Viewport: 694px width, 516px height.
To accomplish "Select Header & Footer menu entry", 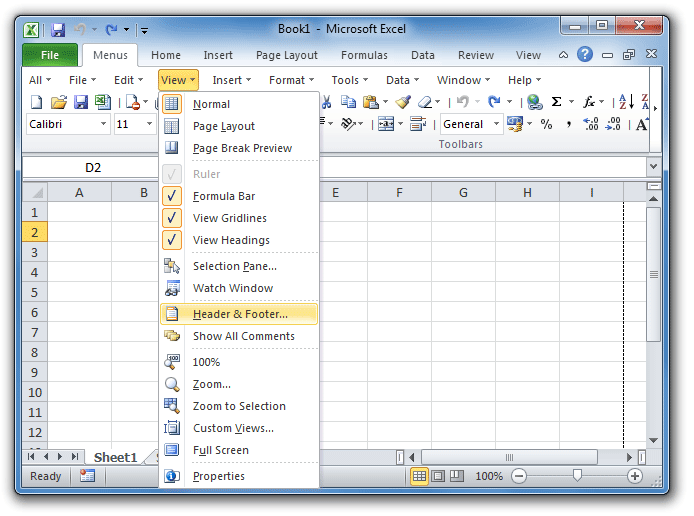I will pyautogui.click(x=240, y=314).
